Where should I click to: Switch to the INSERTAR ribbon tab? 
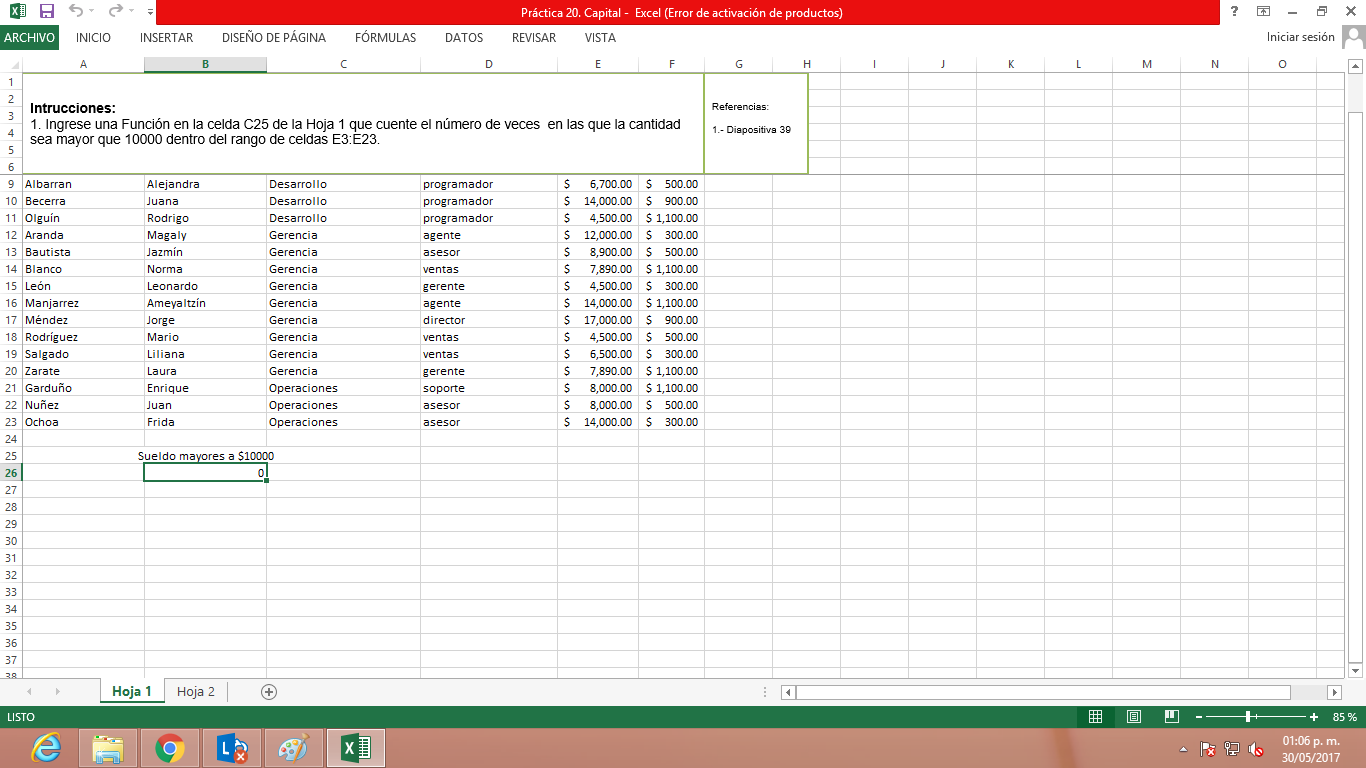[167, 38]
